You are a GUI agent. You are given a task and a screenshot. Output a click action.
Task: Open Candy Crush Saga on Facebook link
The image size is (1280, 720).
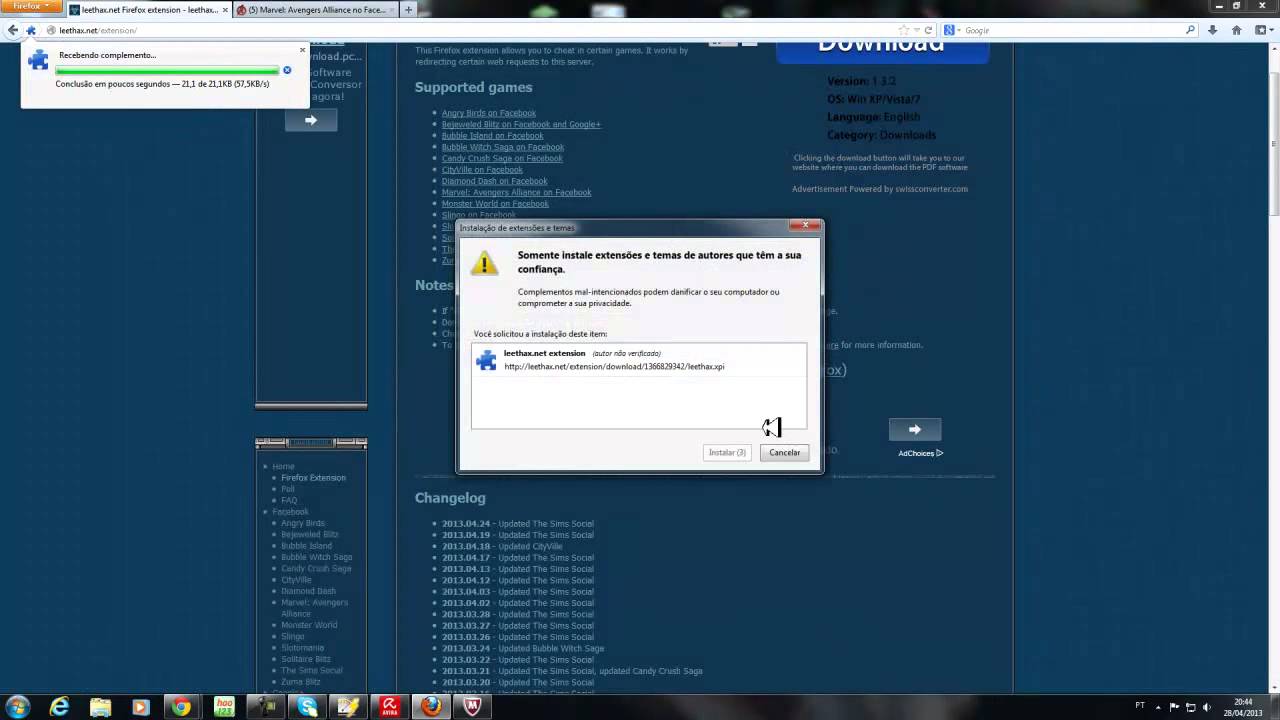tap(502, 158)
